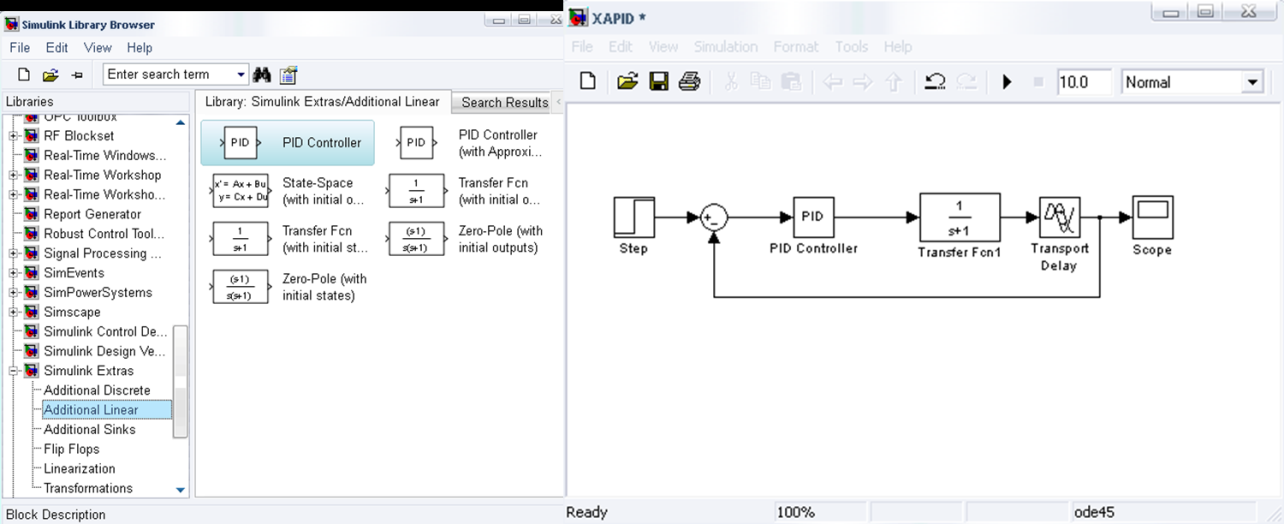This screenshot has height=524, width=1284.
Task: Expand Signal Processing library node
Action: (x=14, y=253)
